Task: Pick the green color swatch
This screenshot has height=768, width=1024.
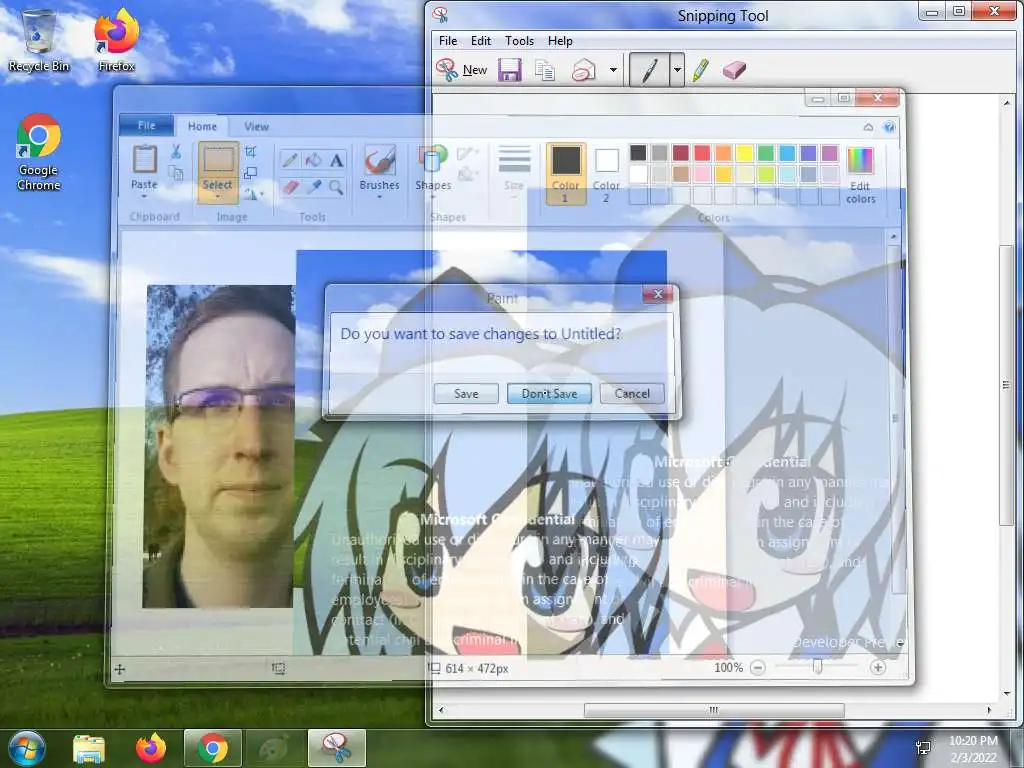Action: (766, 153)
